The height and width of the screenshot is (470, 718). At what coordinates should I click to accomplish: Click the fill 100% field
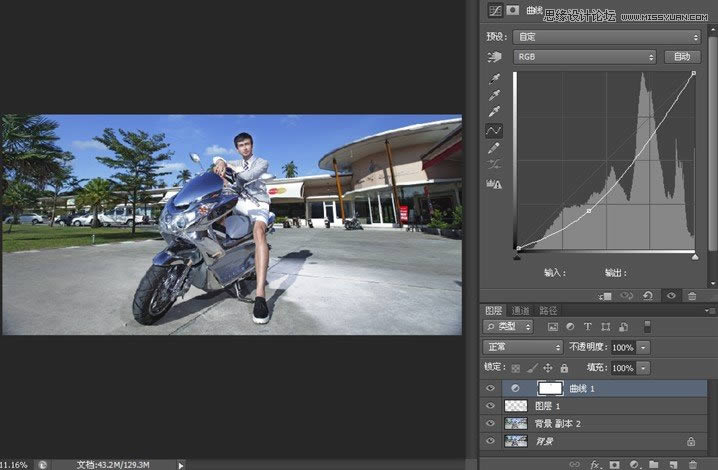point(623,368)
